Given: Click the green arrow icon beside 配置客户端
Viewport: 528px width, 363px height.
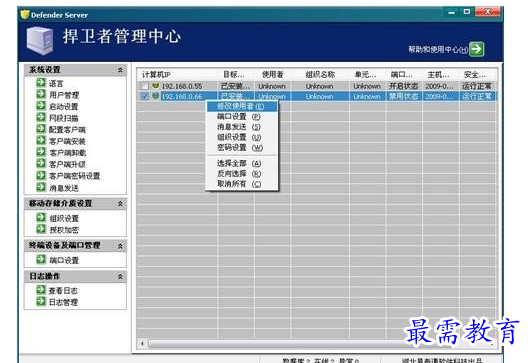Looking at the screenshot, I should (x=41, y=129).
